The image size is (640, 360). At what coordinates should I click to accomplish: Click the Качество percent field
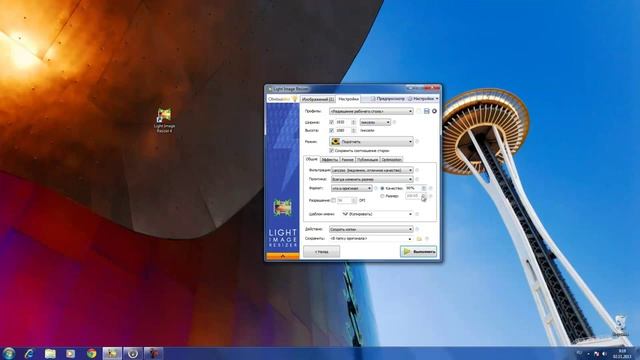[413, 188]
